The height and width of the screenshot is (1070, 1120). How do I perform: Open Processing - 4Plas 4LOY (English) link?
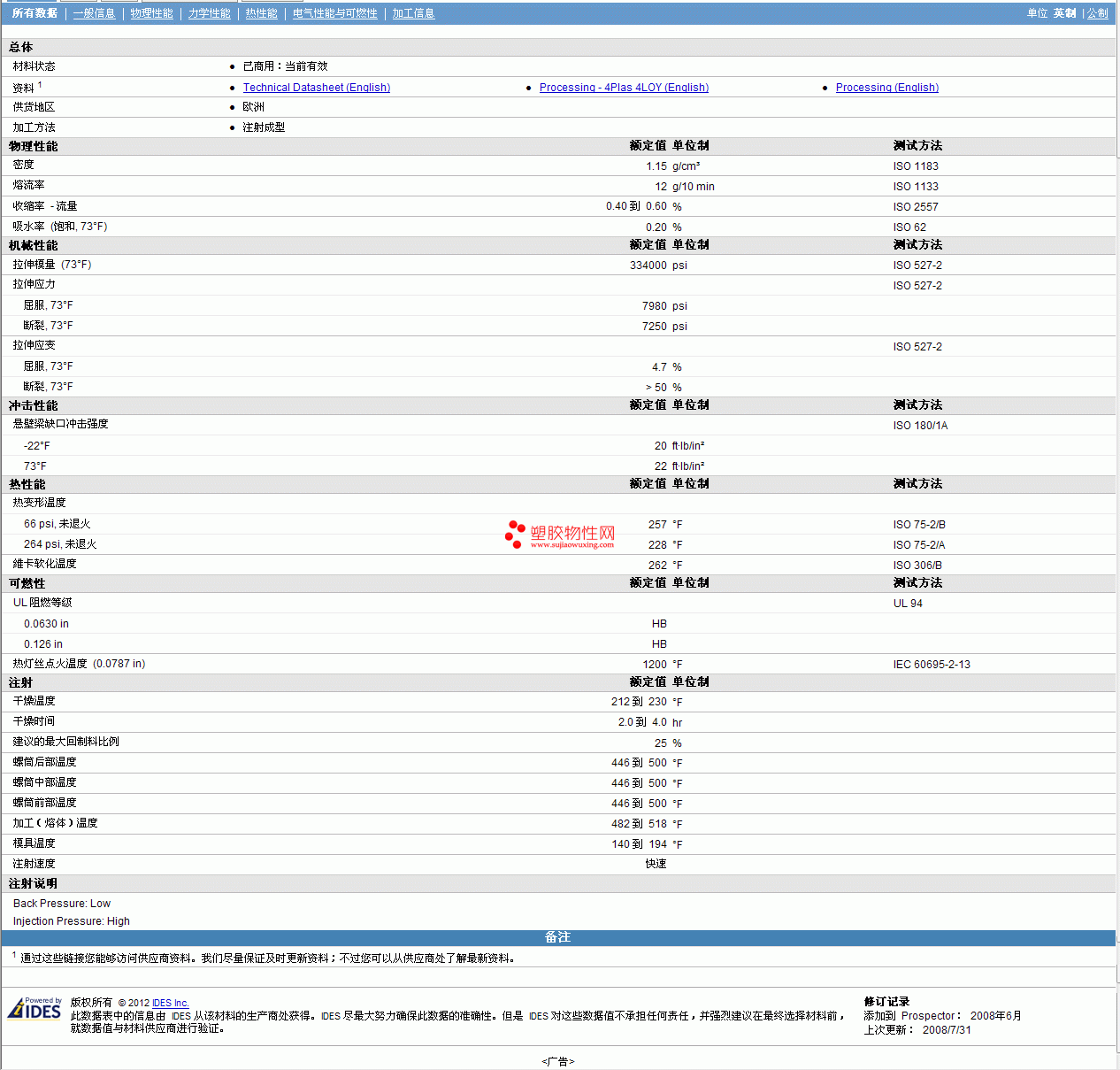point(624,88)
